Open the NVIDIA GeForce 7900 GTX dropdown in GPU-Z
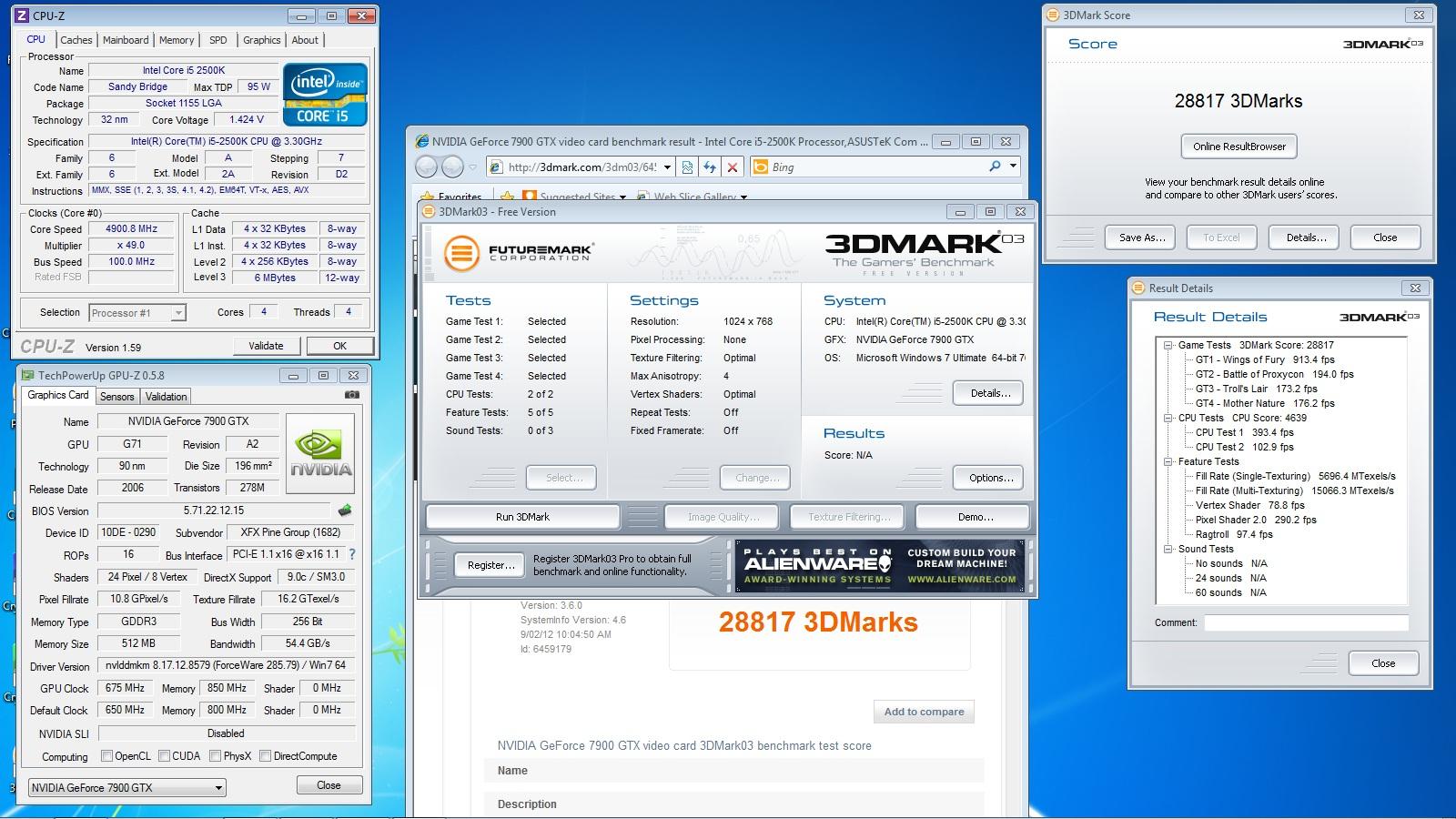This screenshot has height=819, width=1456. 218,788
